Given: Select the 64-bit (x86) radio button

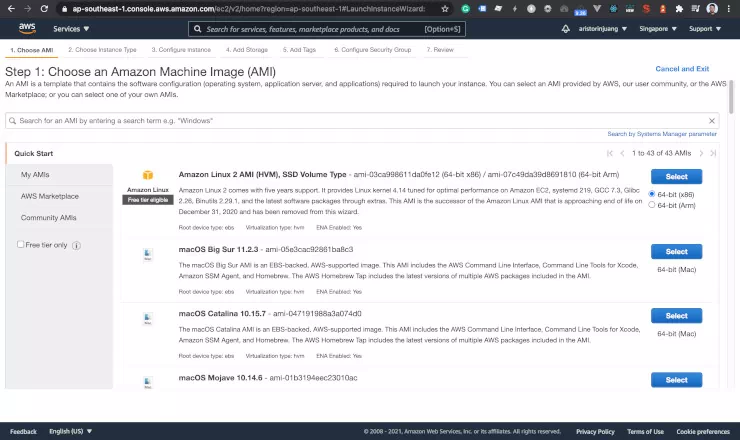Looking at the screenshot, I should coord(652,194).
